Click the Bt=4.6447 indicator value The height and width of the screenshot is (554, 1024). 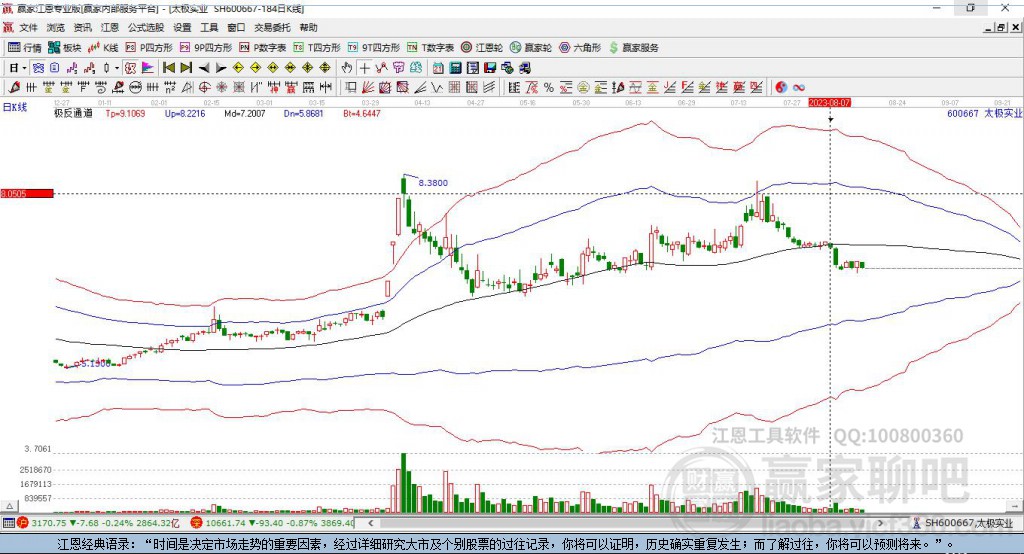362,113
